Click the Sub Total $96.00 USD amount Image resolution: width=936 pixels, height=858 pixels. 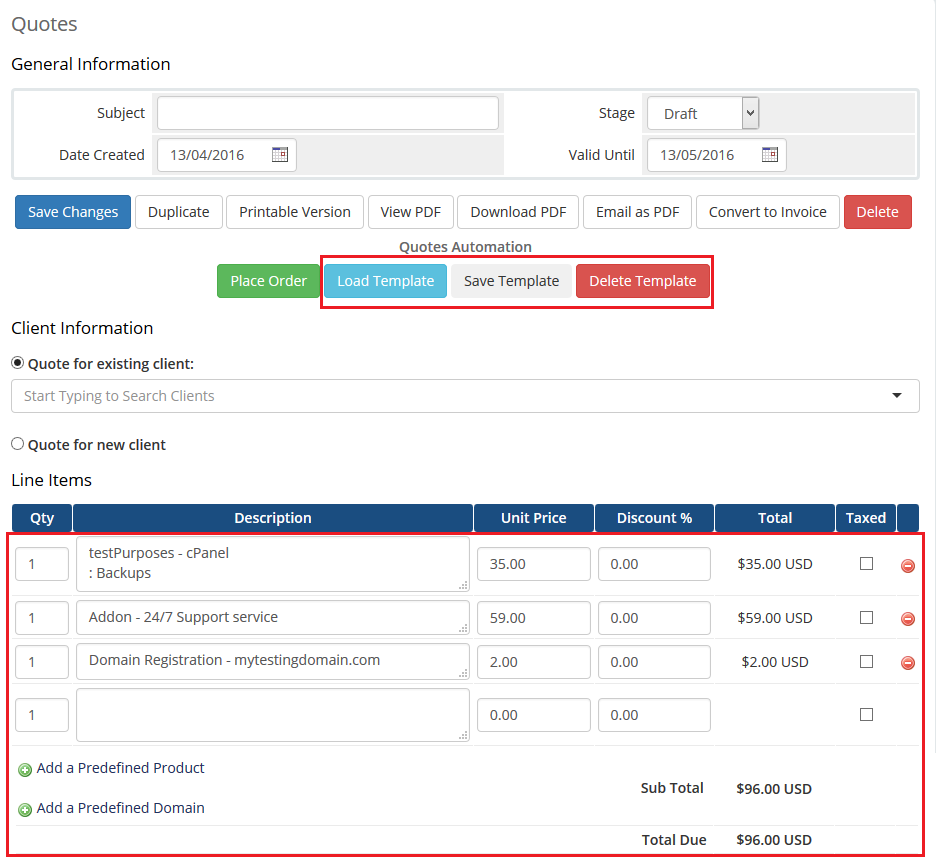(774, 789)
